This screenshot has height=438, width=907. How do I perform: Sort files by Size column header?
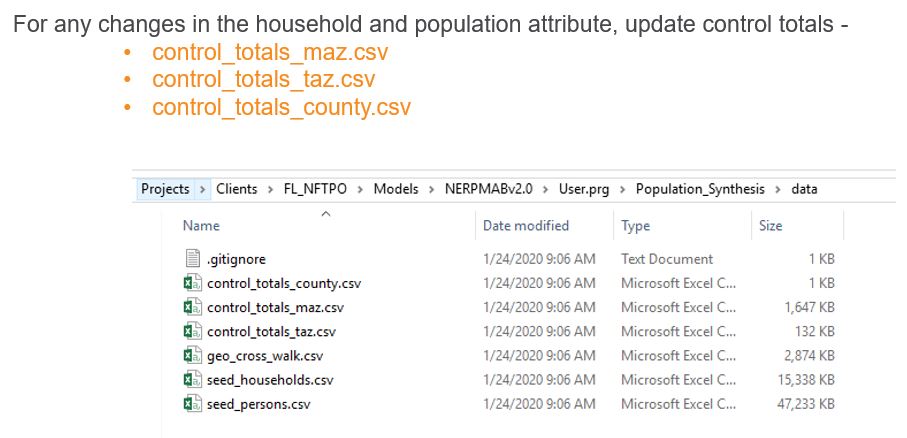pyautogui.click(x=771, y=226)
